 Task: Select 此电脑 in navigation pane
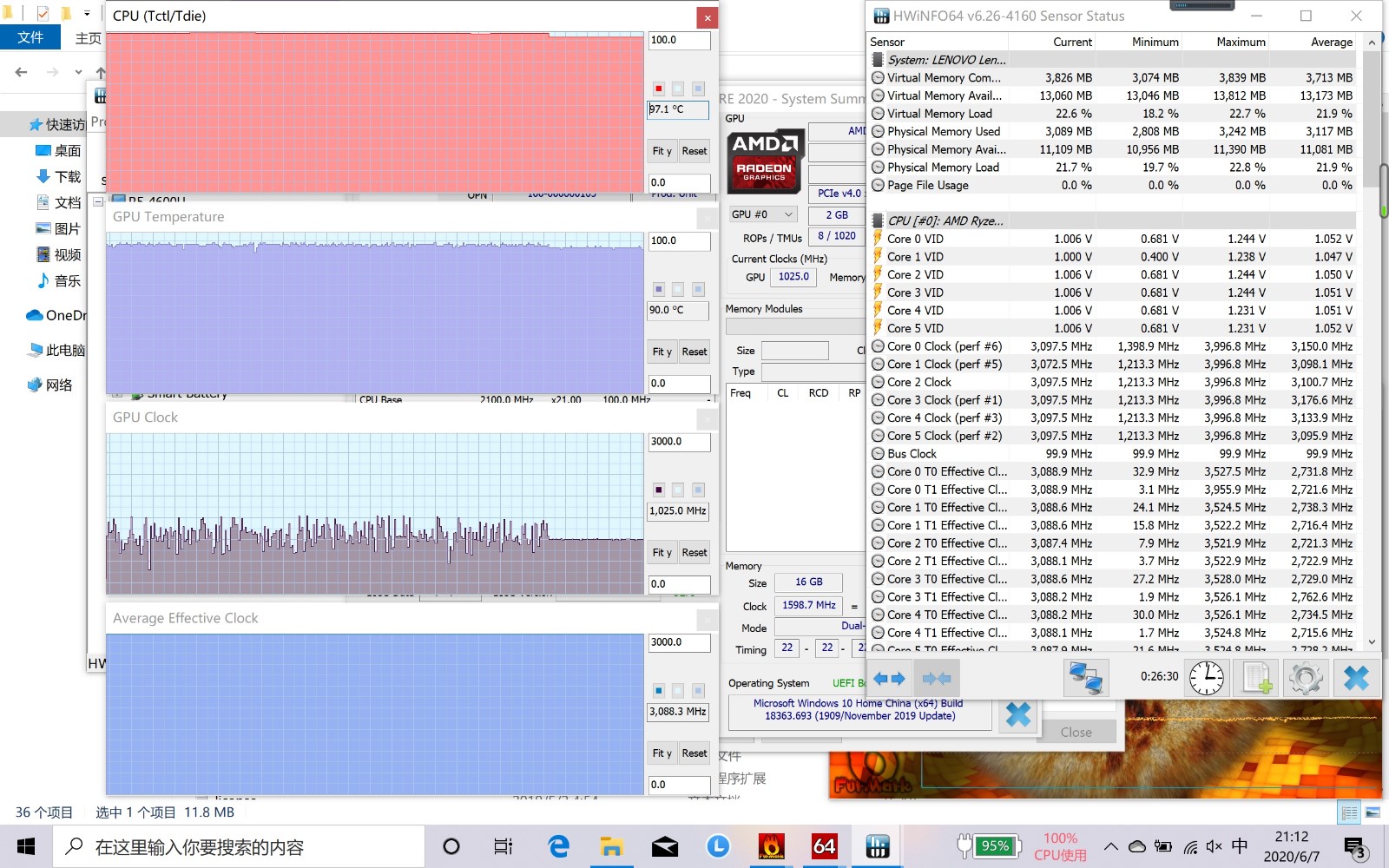[56, 350]
